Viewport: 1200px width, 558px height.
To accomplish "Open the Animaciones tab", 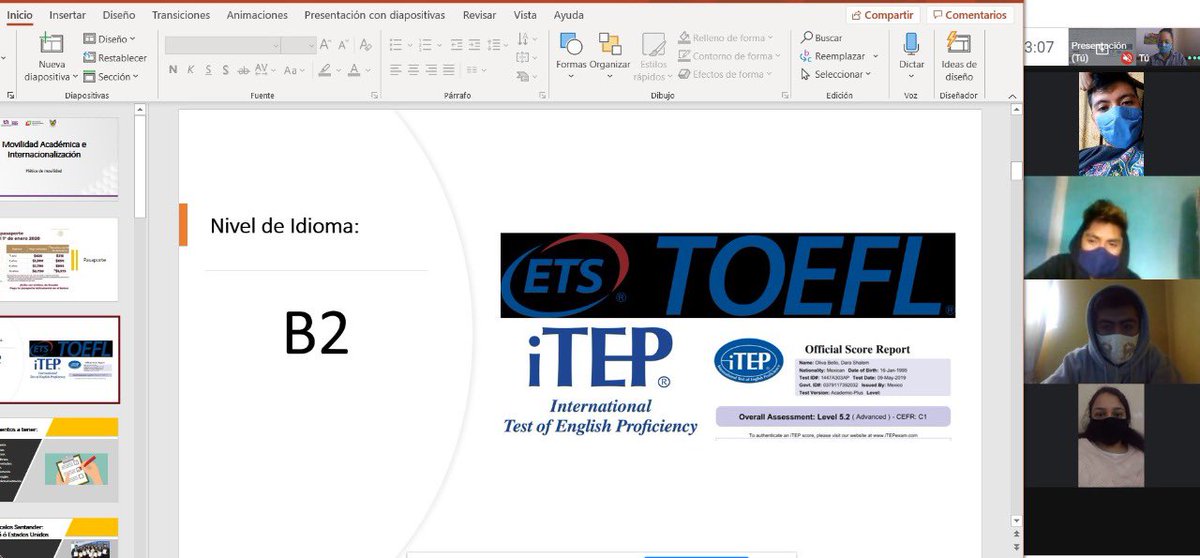I will point(257,15).
